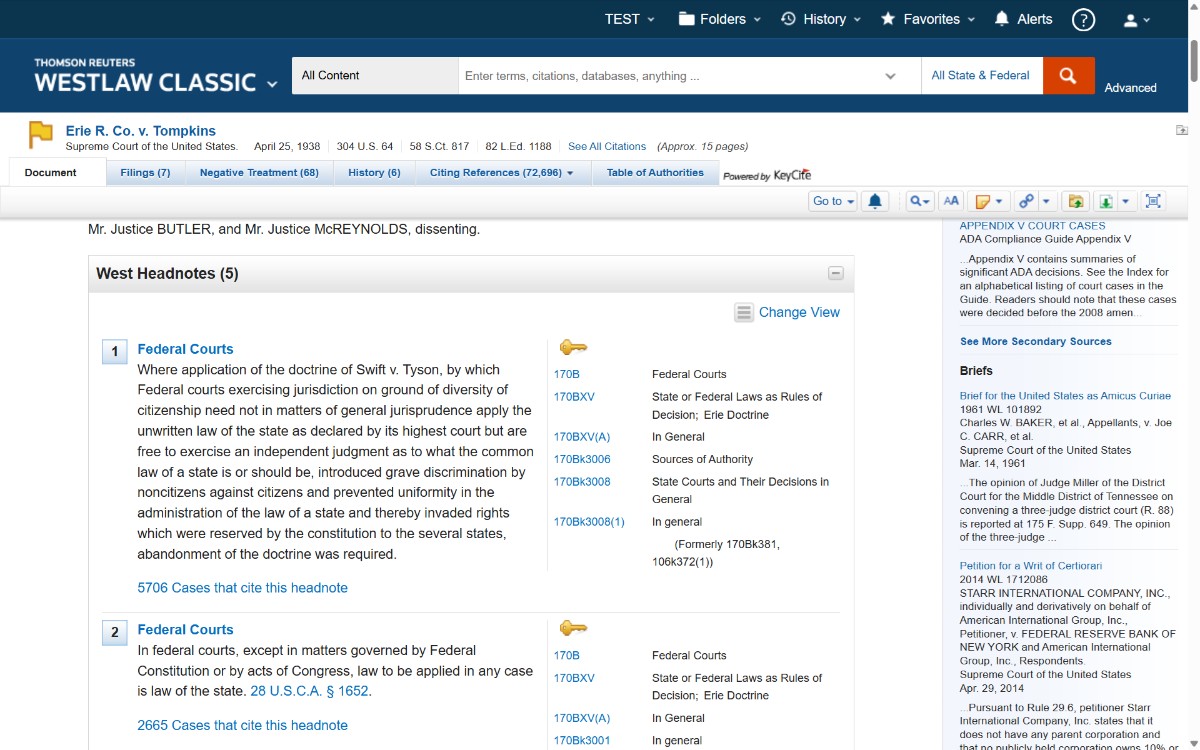This screenshot has height=750, width=1200.
Task: Switch to the Negative Treatment tab
Action: [x=259, y=173]
